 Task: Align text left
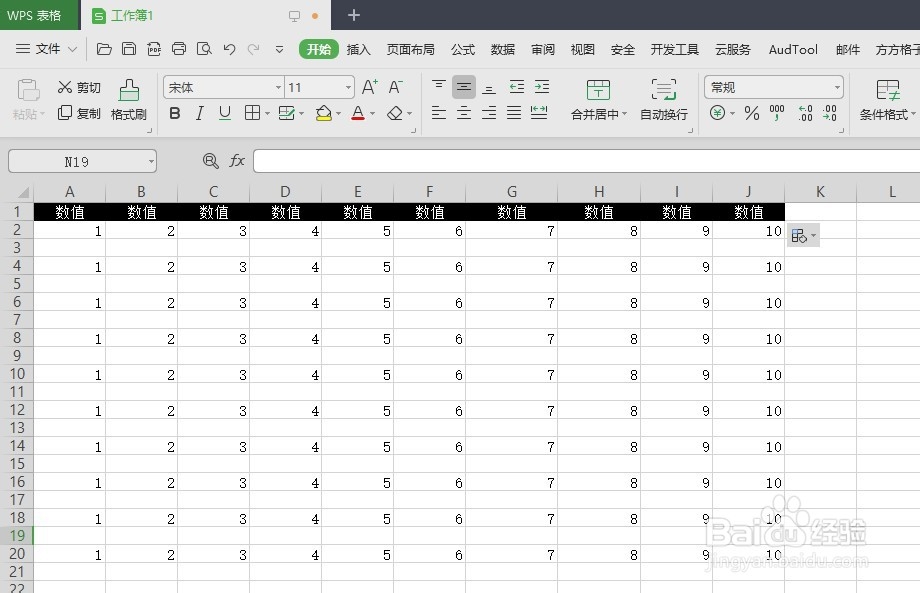tap(439, 113)
